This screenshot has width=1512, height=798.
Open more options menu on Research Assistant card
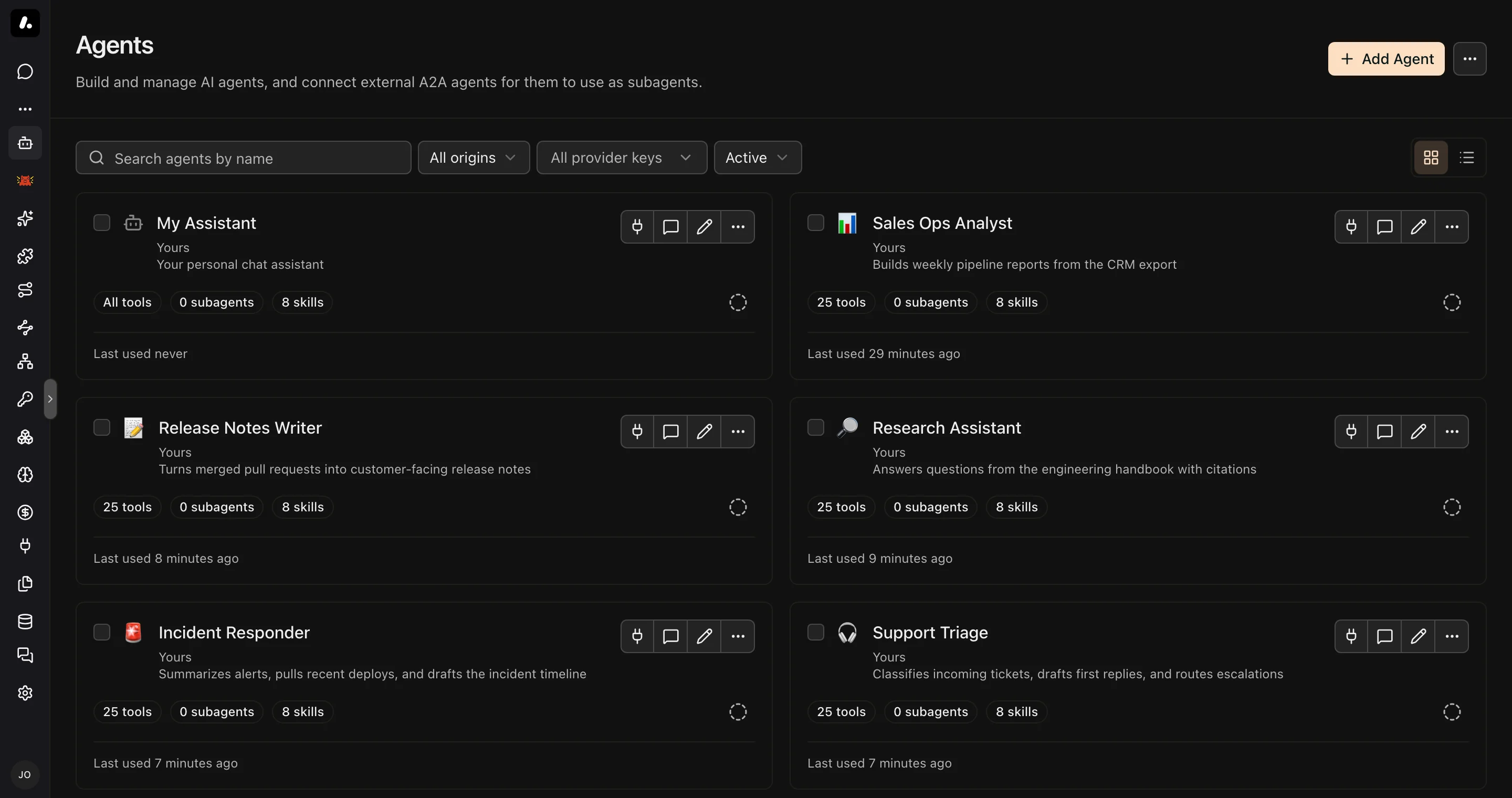(1452, 431)
